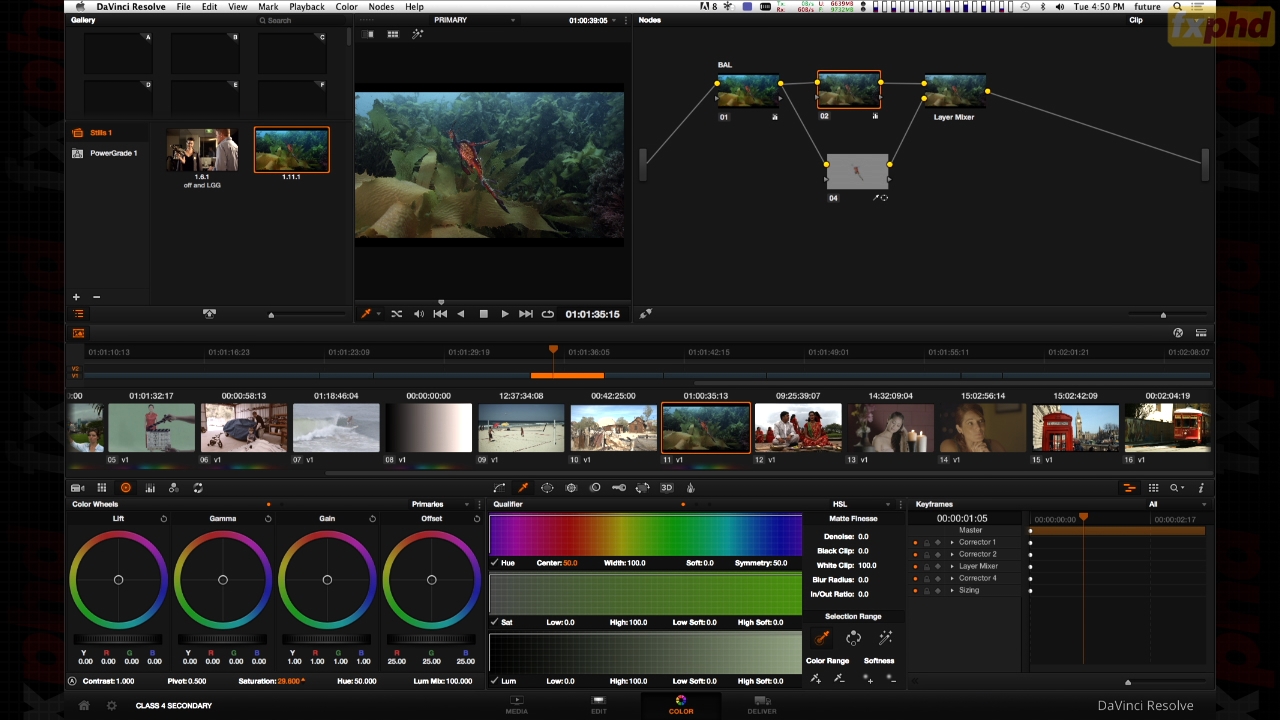Screen dimensions: 1280x720
Task: Open the Qualifier eyedropper palette
Action: tap(523, 488)
